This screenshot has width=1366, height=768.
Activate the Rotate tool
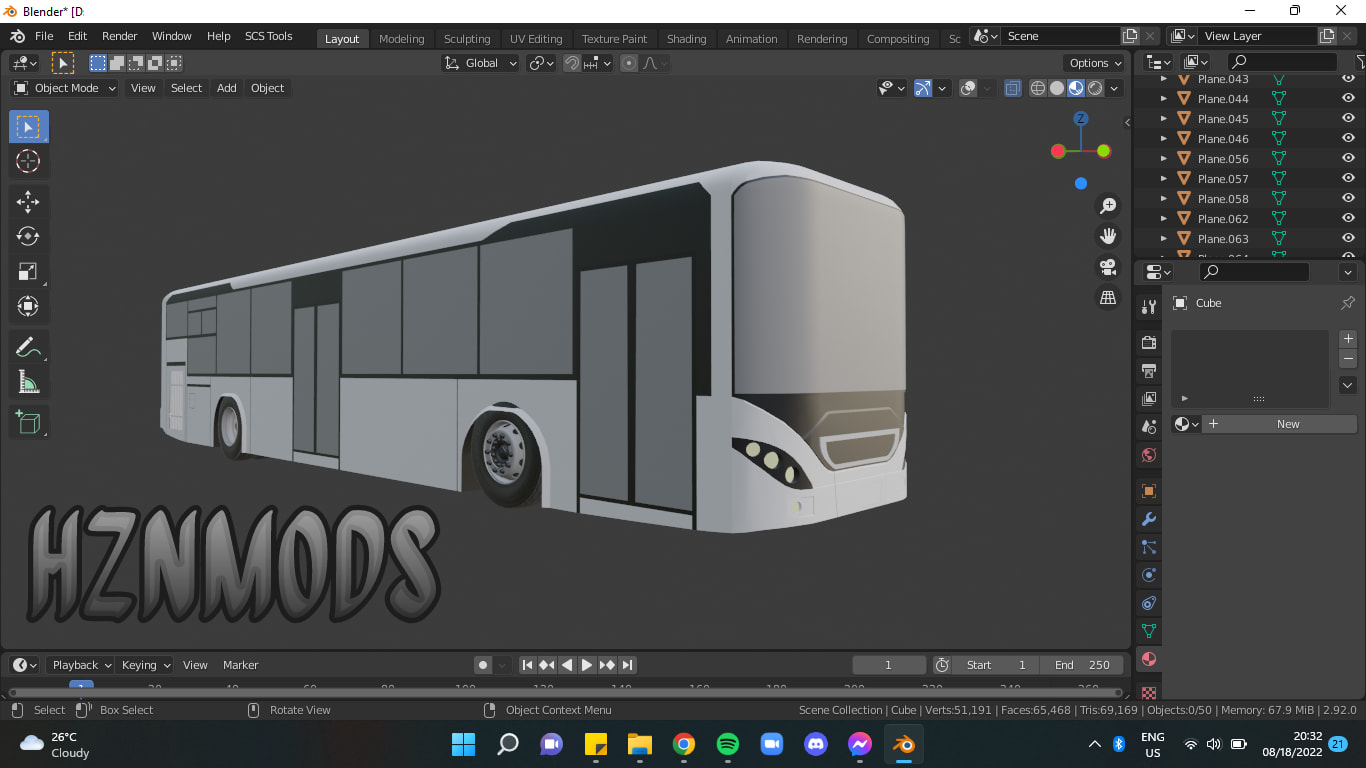coord(28,236)
